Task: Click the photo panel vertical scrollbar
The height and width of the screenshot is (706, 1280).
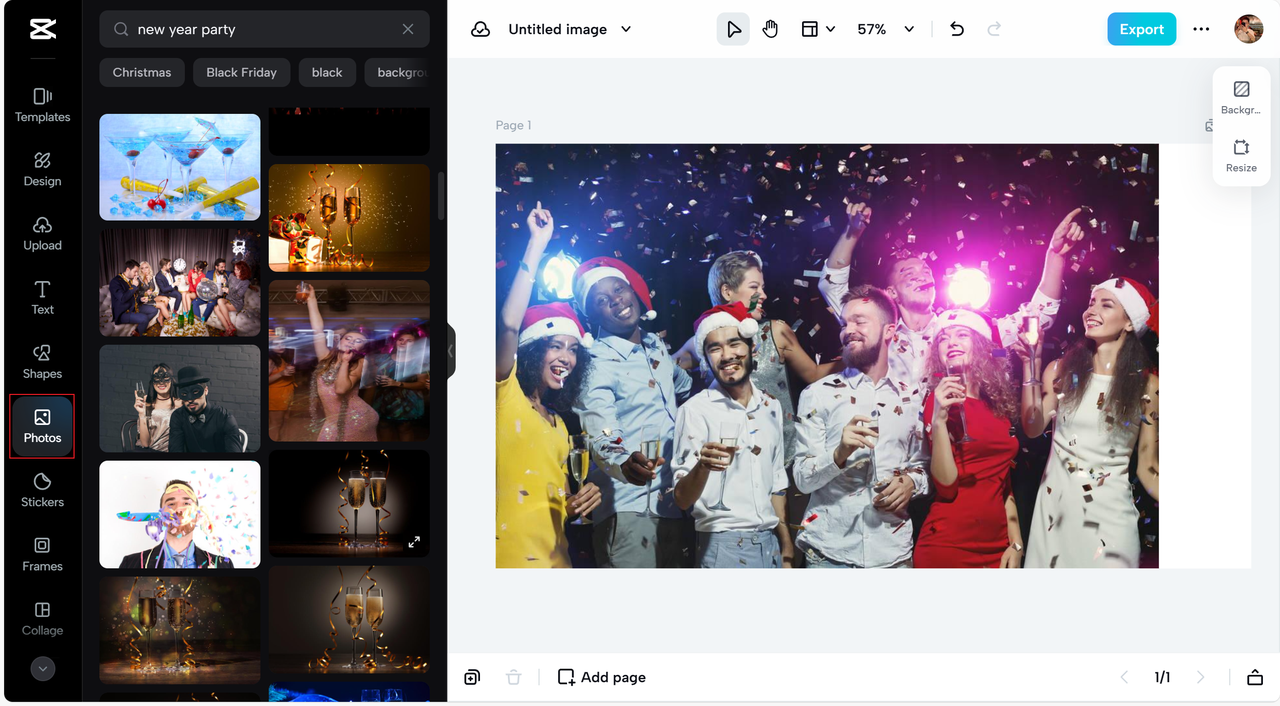Action: (441, 196)
